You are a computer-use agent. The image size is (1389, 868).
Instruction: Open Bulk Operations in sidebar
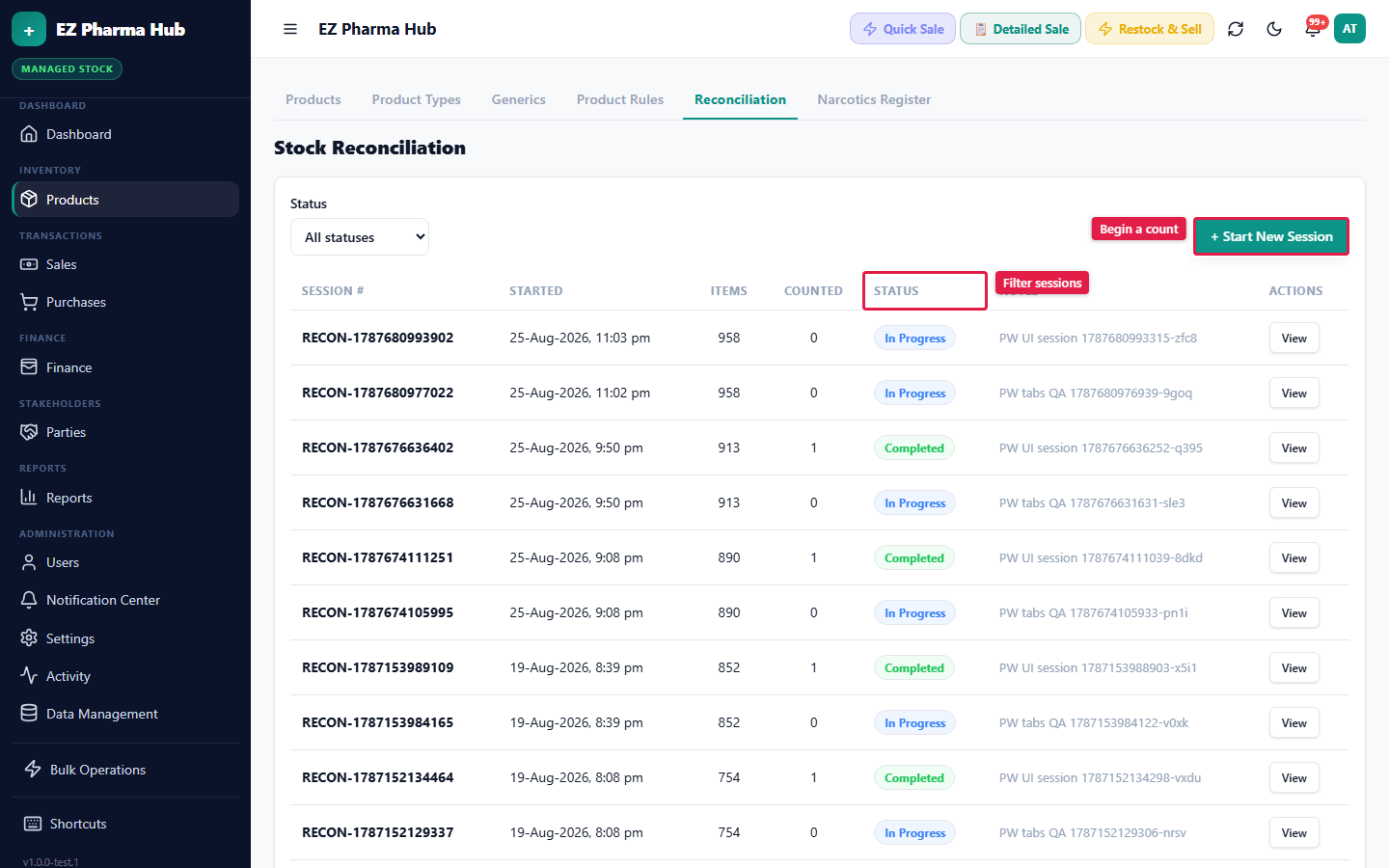(125, 770)
